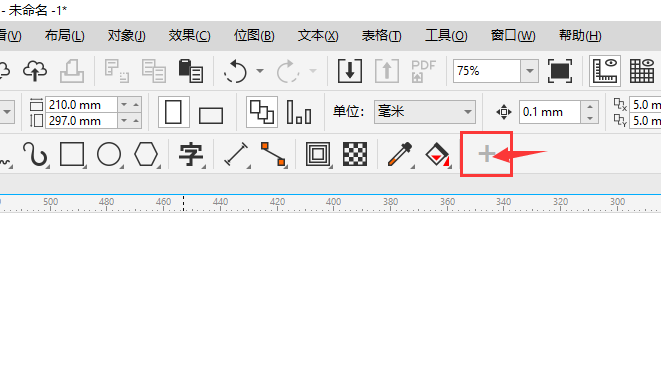Select the Rectangle tool

pyautogui.click(x=73, y=154)
